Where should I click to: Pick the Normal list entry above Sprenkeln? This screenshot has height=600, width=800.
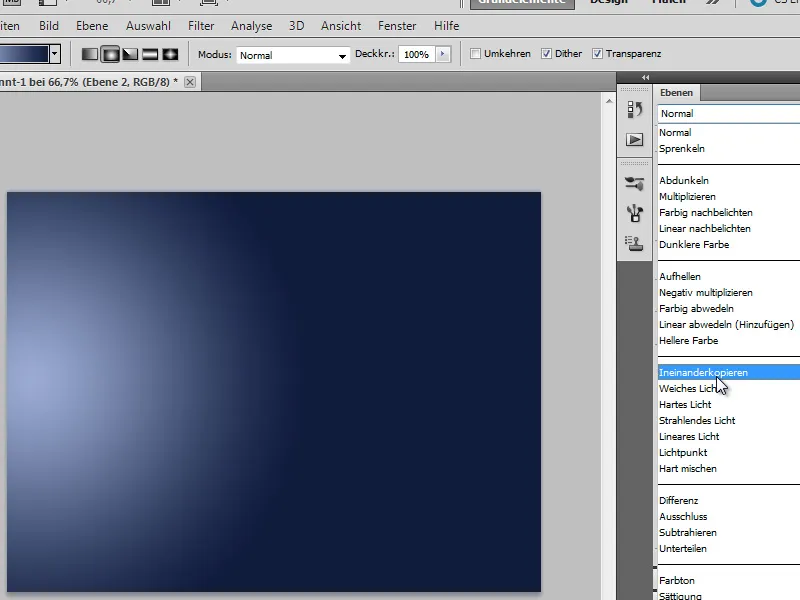click(x=729, y=133)
